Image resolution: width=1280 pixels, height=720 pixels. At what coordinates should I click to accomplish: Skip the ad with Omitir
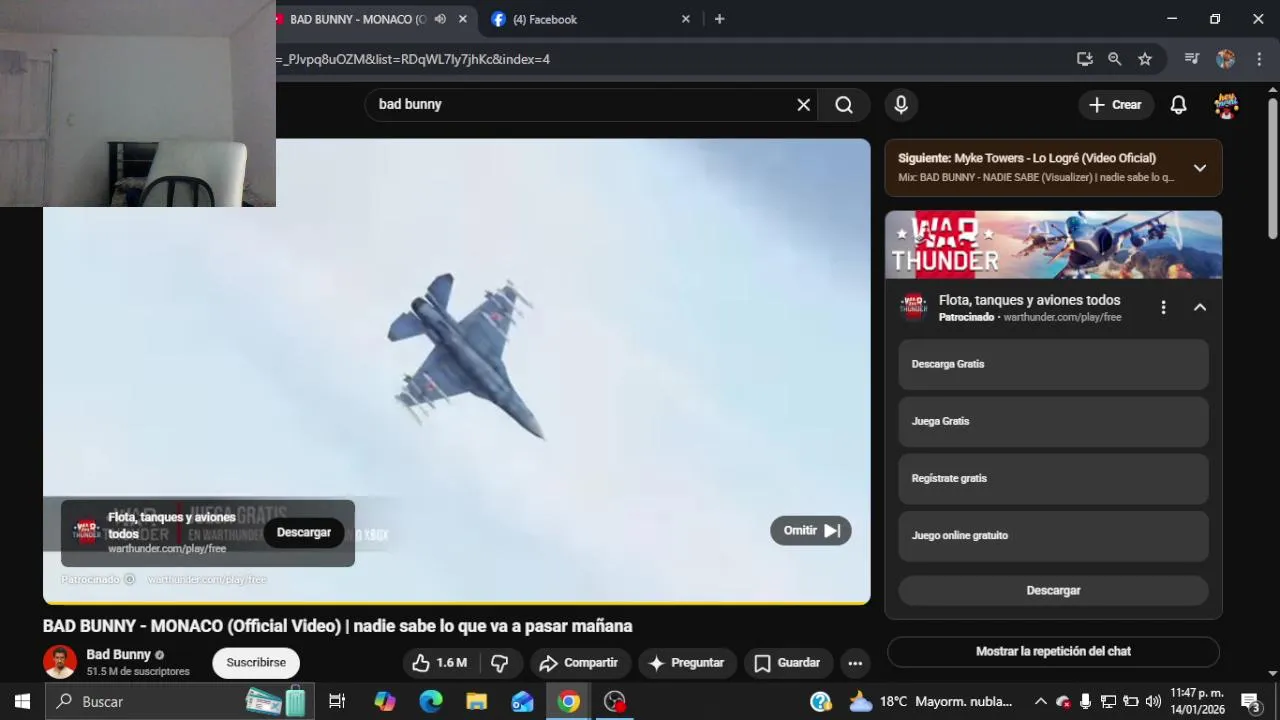click(810, 531)
